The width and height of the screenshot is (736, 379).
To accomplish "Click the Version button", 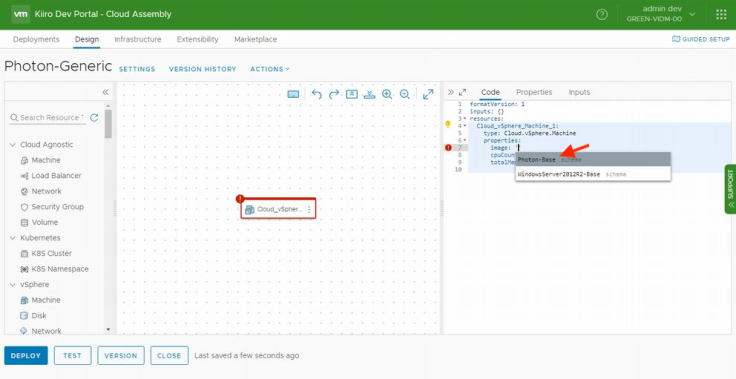I will 121,356.
